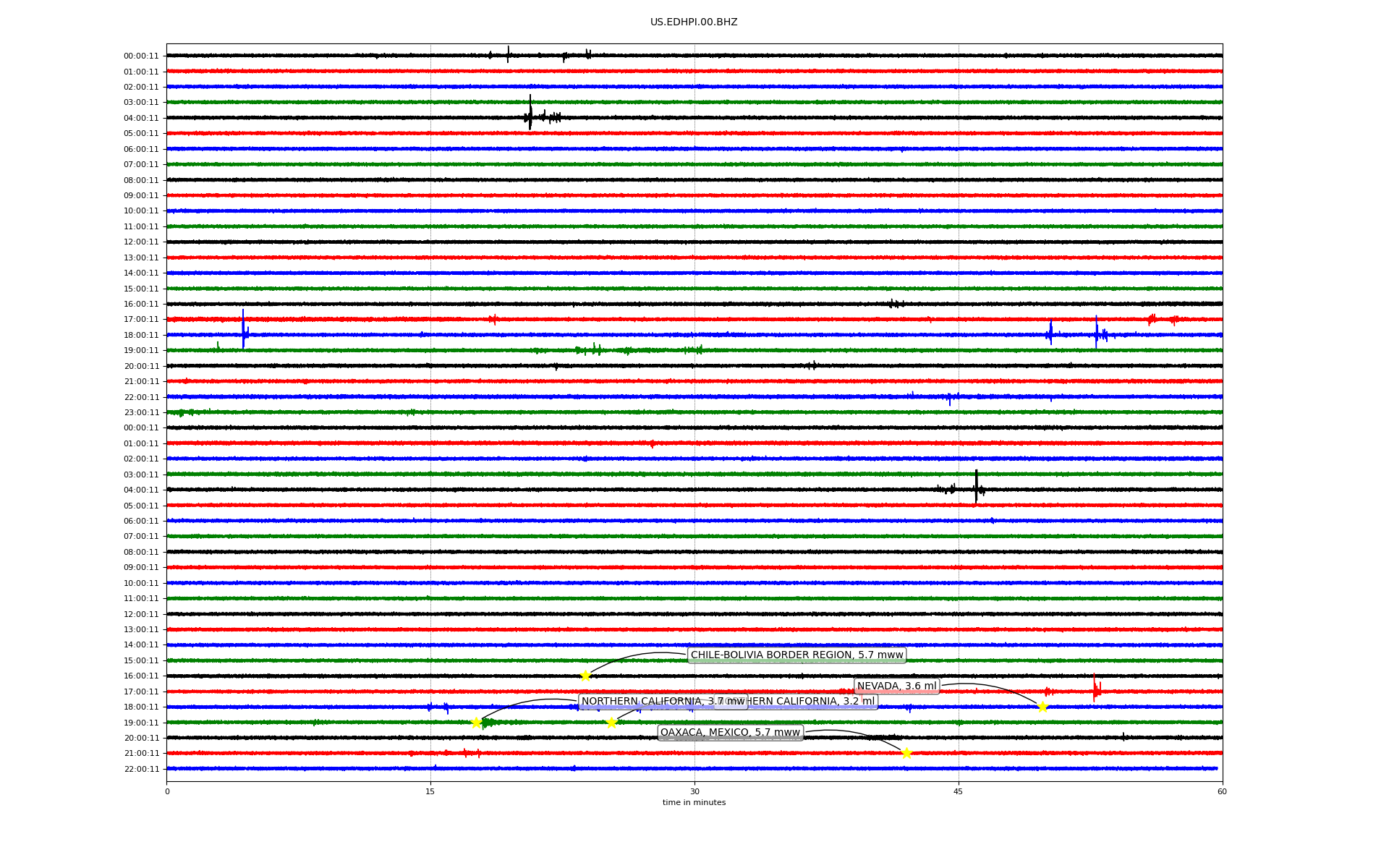Image resolution: width=1389 pixels, height=868 pixels.
Task: Select the 30 minute x-axis tick label
Action: coord(694,791)
